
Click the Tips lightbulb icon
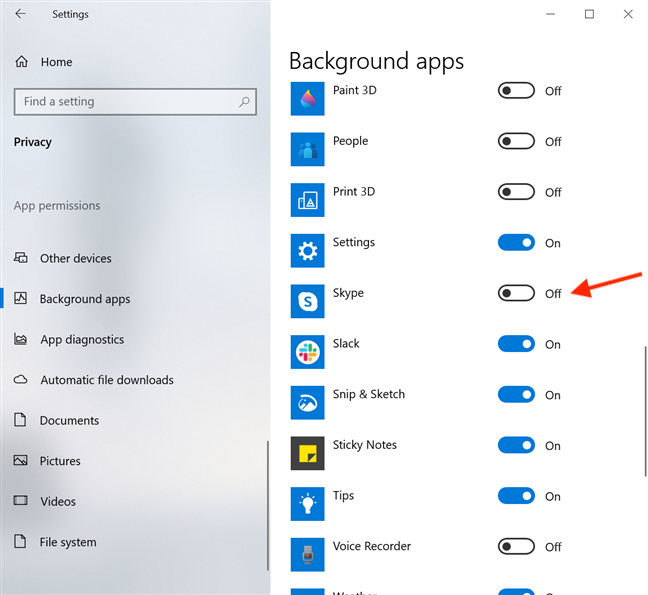[x=307, y=504]
